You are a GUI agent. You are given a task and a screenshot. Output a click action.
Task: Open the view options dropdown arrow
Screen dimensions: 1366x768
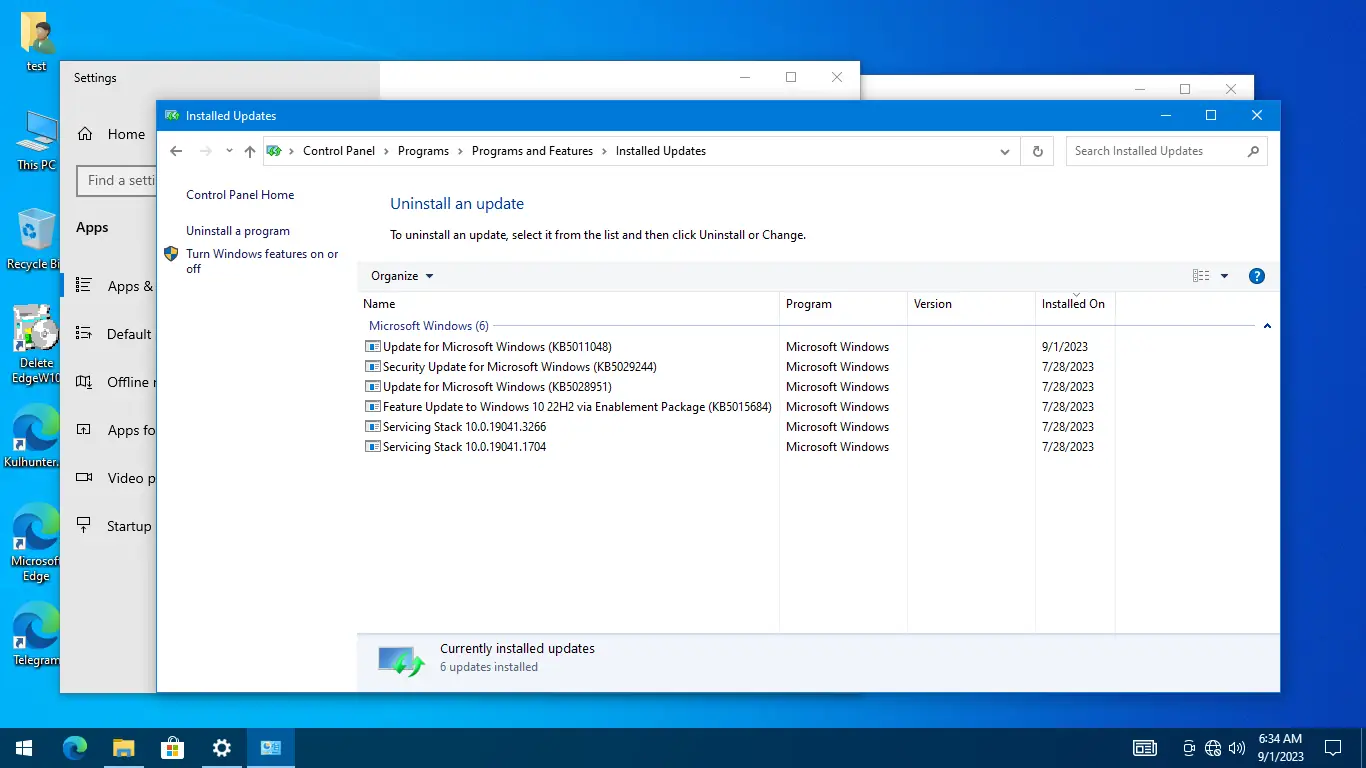tap(1224, 276)
